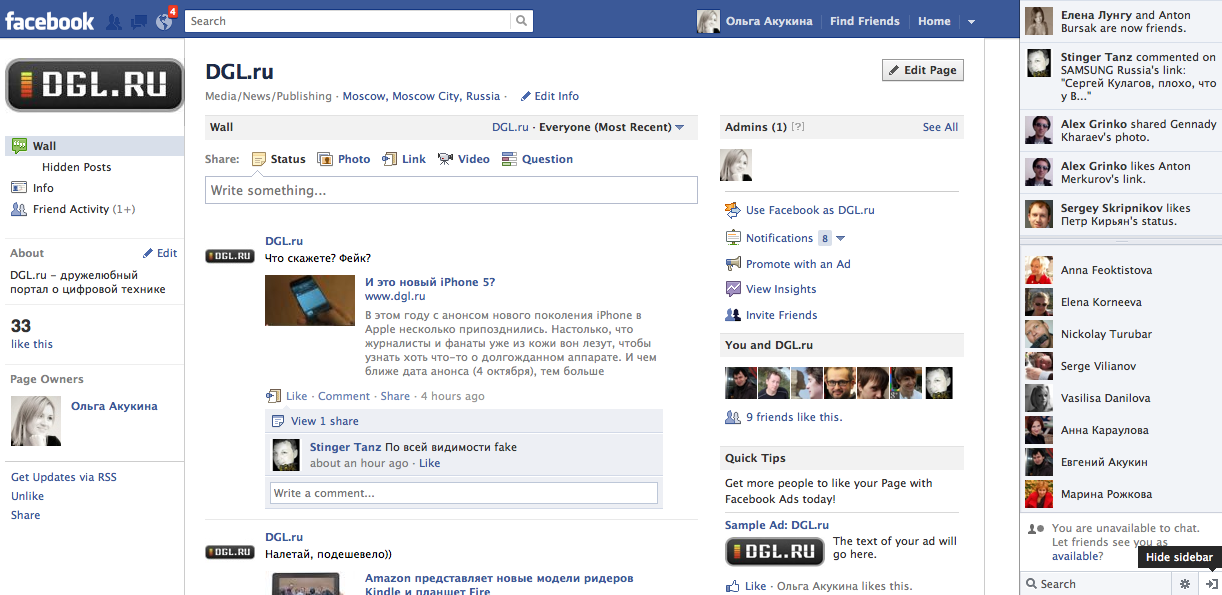Click the Hide sidebar arrow icon
This screenshot has height=595, width=1222.
click(x=1210, y=584)
